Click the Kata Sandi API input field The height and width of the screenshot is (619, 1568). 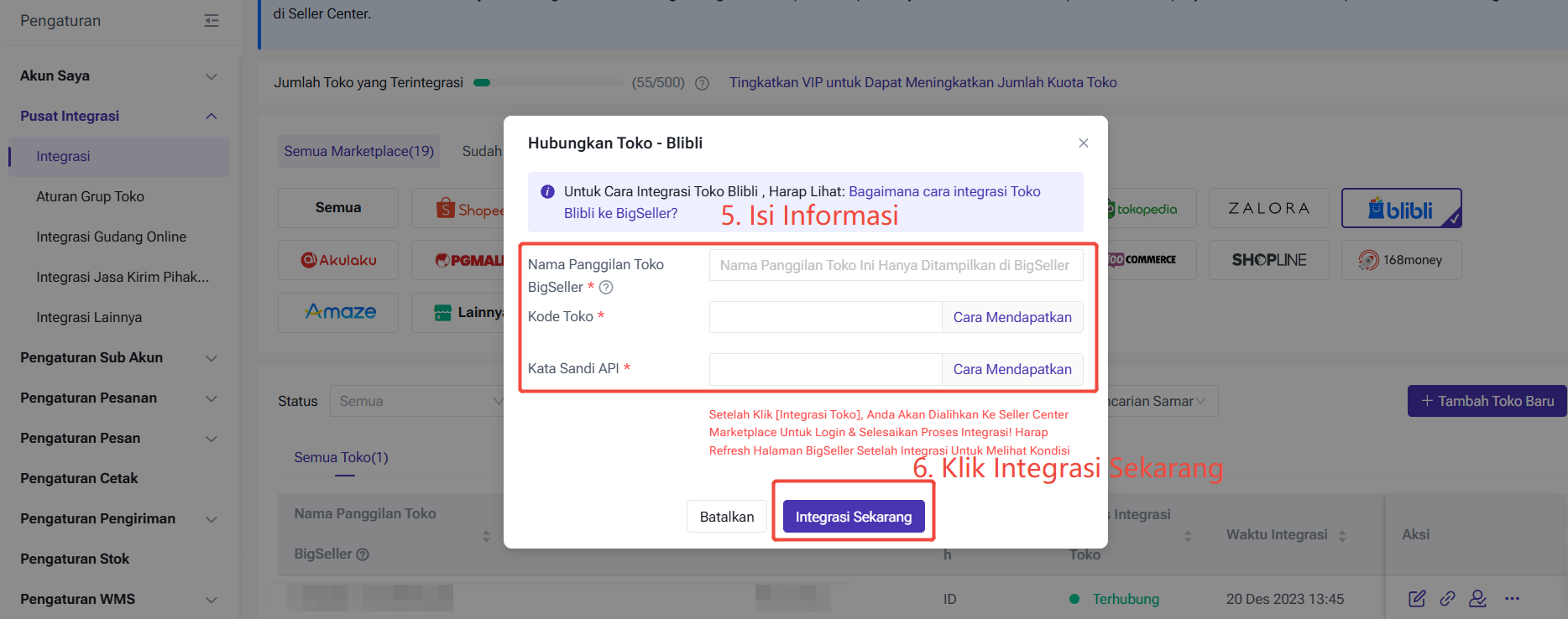tap(825, 369)
